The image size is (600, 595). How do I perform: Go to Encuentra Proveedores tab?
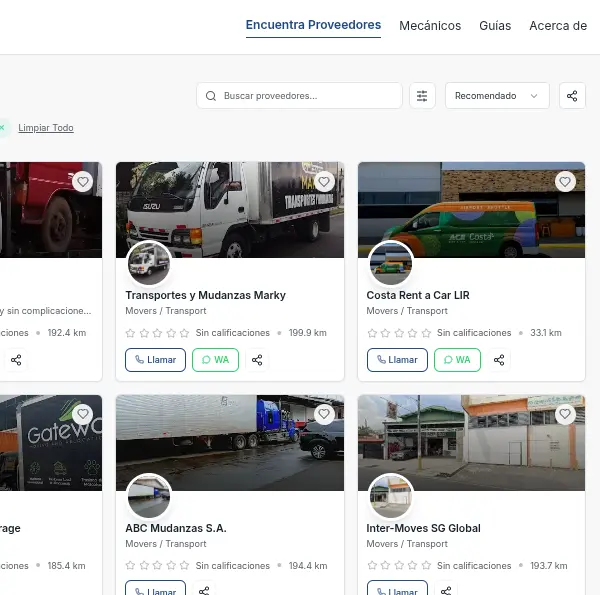313,25
